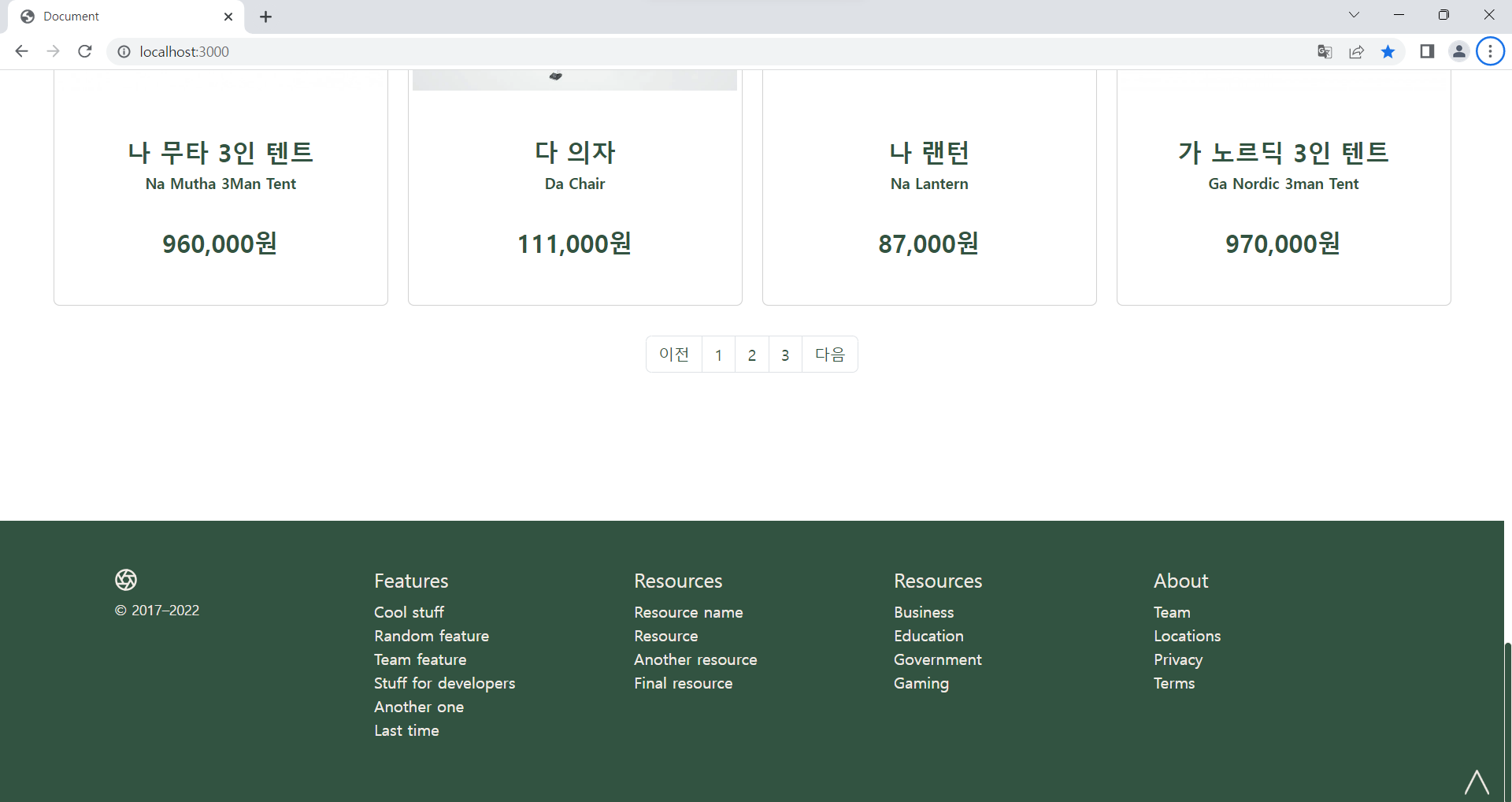Open the browser side panel
This screenshot has width=1512, height=802.
tap(1427, 51)
